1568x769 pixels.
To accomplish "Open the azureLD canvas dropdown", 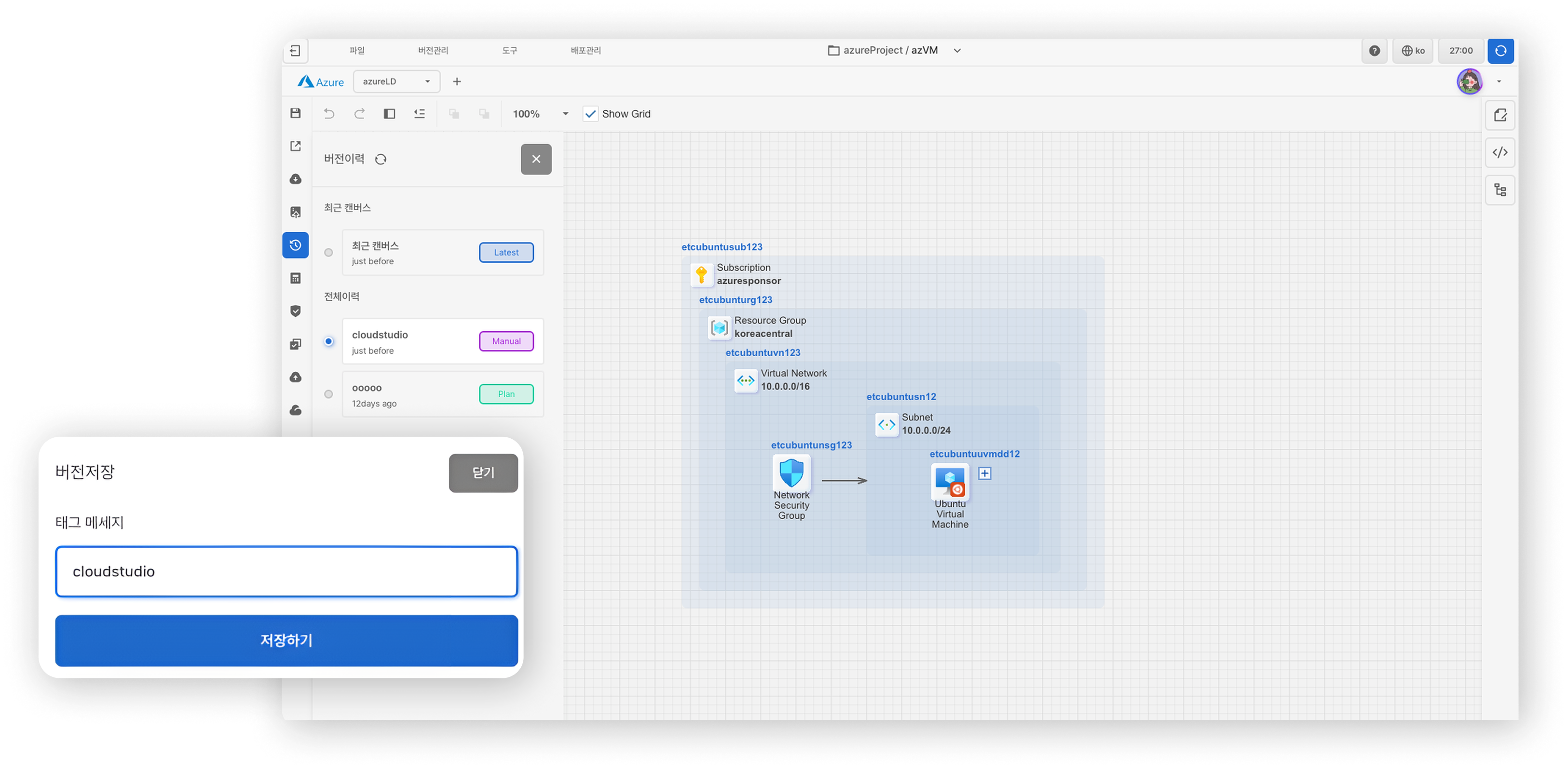I will coord(396,81).
